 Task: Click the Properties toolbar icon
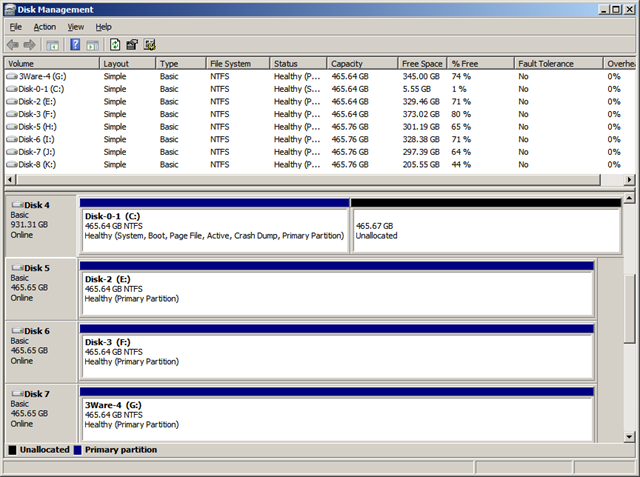132,45
